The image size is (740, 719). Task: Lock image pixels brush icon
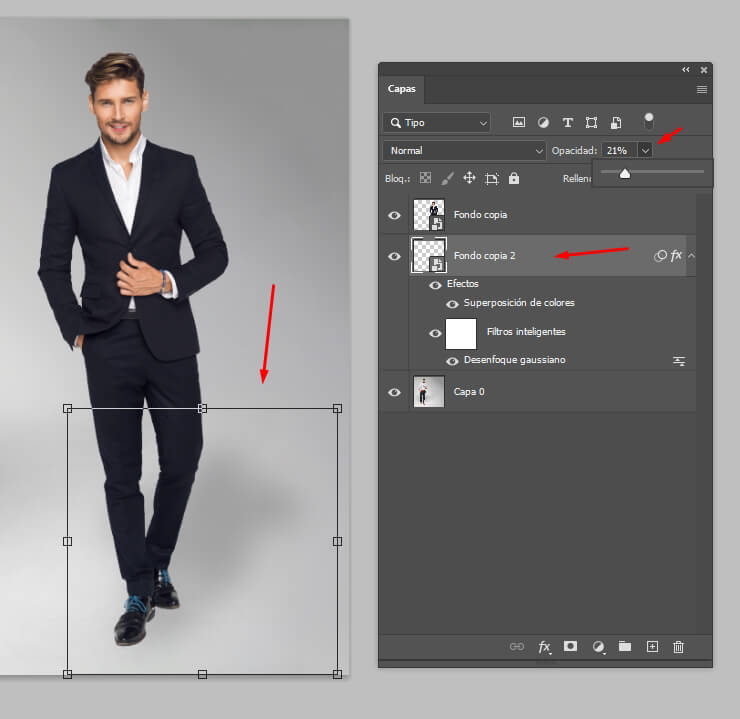447,178
